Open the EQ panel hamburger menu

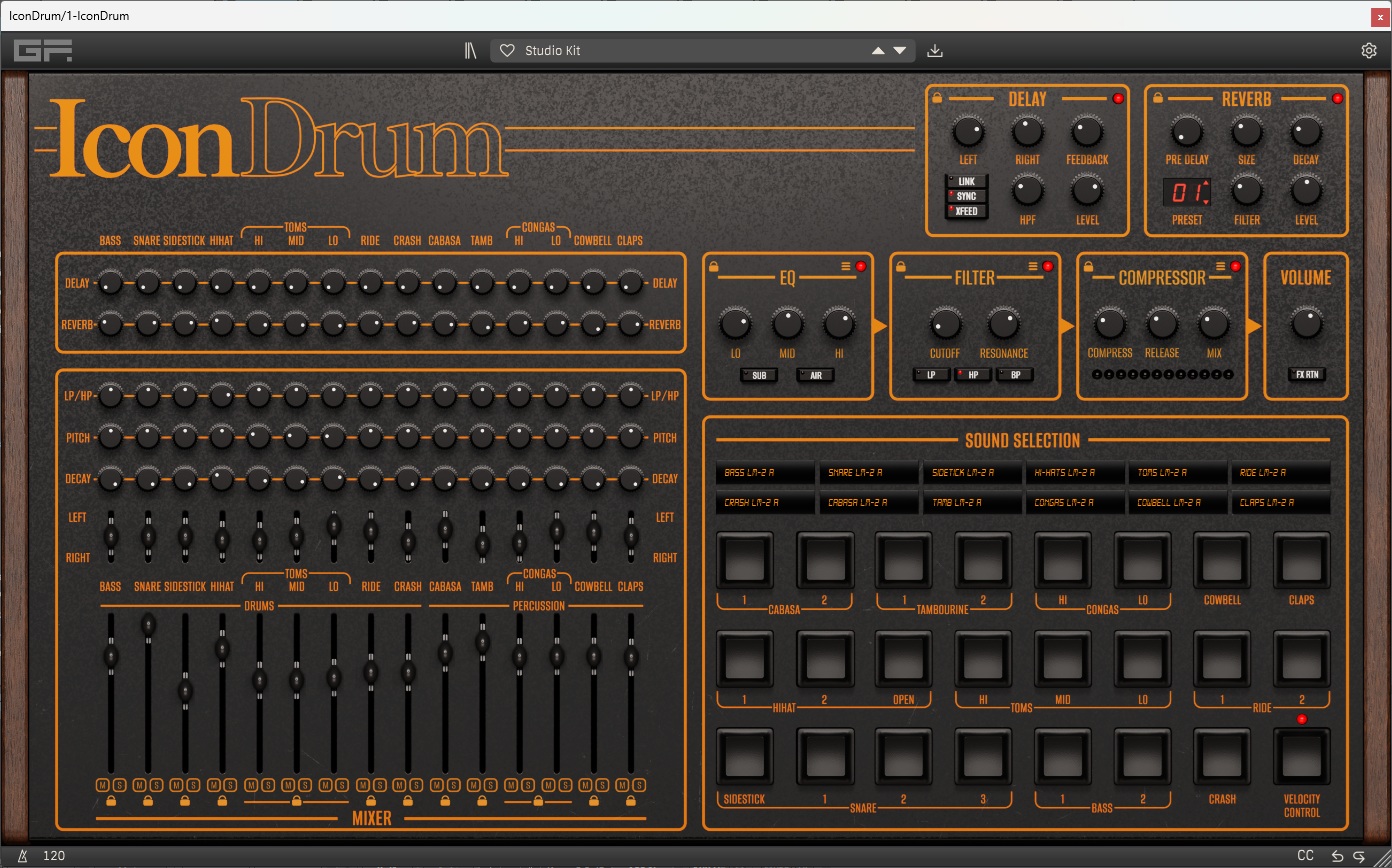pyautogui.click(x=846, y=265)
